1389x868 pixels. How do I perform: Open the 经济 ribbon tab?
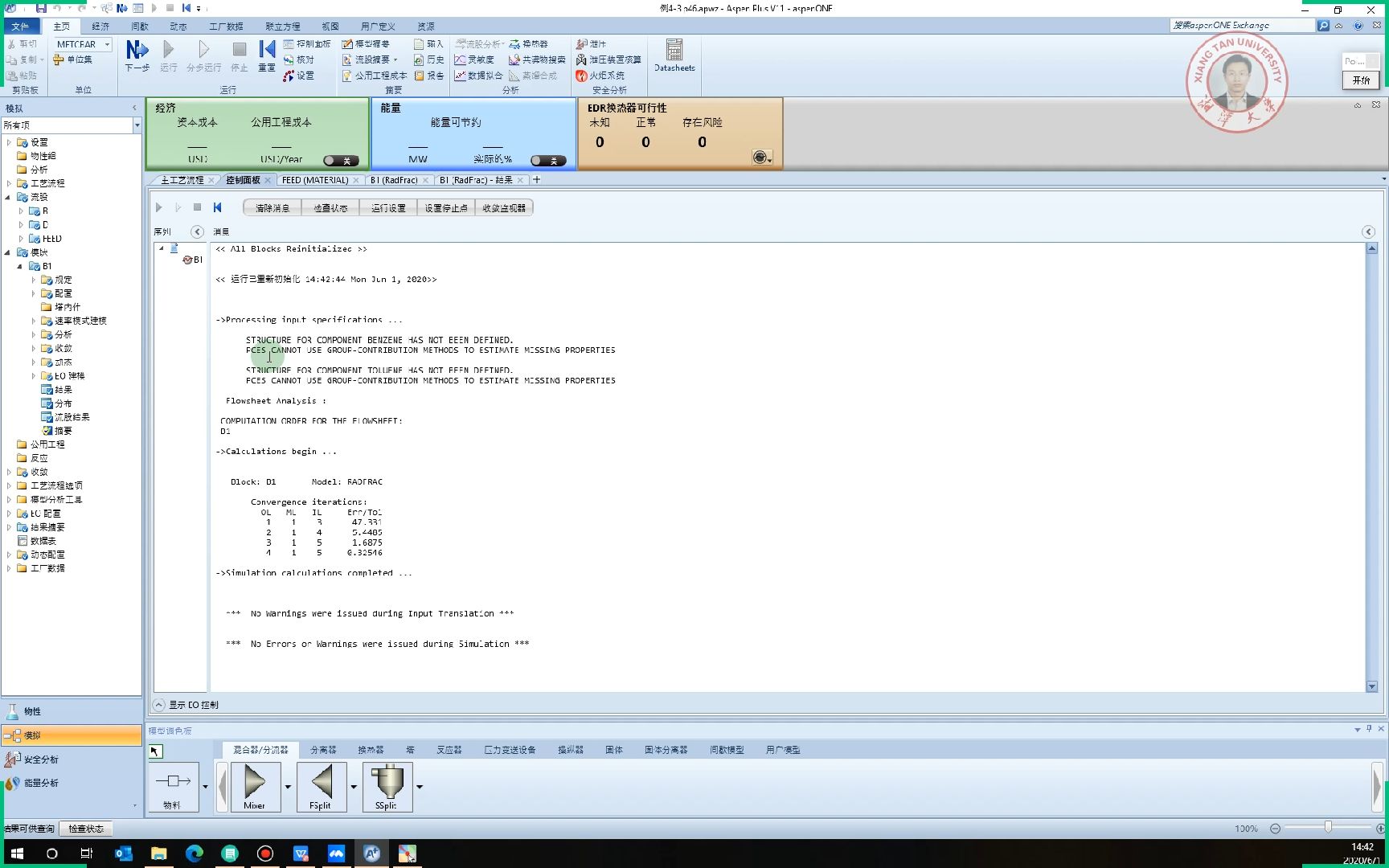point(100,27)
